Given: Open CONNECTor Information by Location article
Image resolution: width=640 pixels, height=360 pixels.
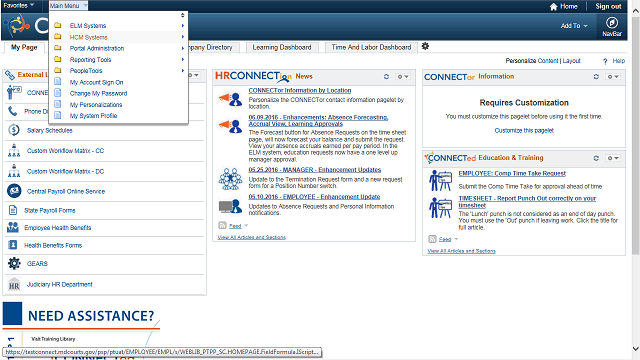Looking at the screenshot, I should (x=300, y=90).
